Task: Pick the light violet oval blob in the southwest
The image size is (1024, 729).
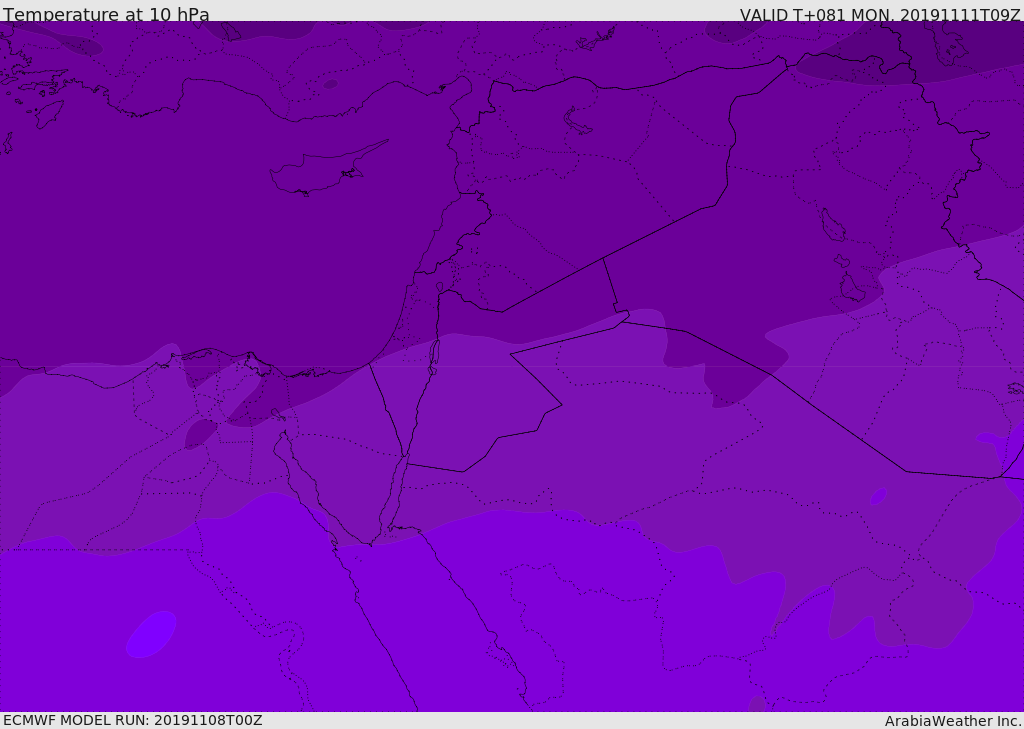Action: 151,634
